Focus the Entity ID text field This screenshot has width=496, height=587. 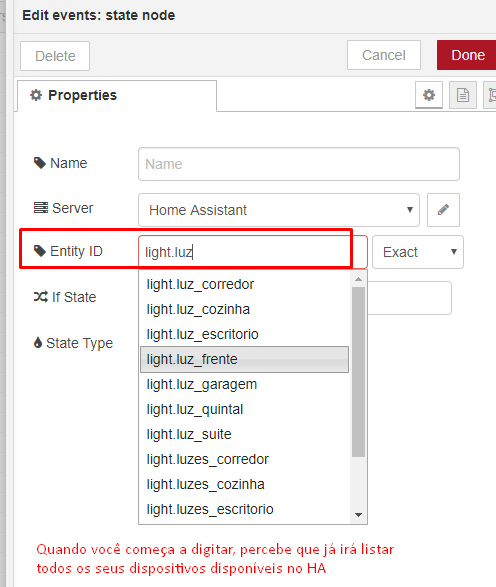[x=253, y=252]
